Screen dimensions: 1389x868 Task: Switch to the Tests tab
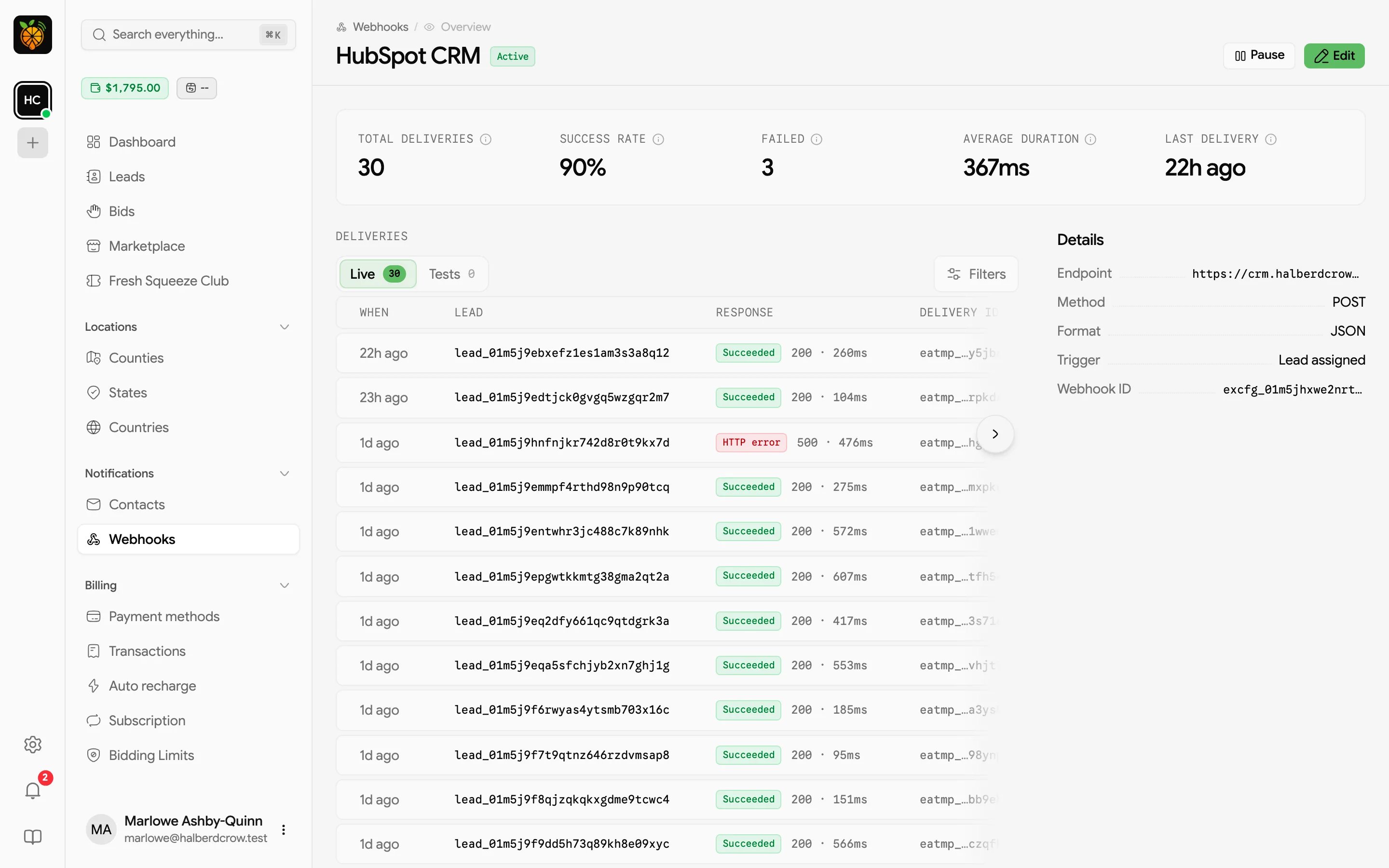point(452,274)
